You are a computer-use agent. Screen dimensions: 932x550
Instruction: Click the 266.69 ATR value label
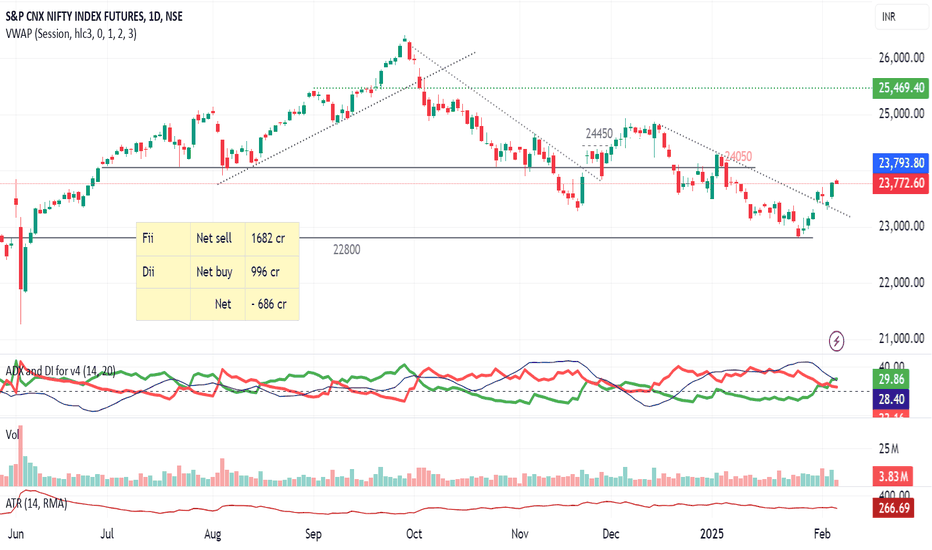point(893,508)
